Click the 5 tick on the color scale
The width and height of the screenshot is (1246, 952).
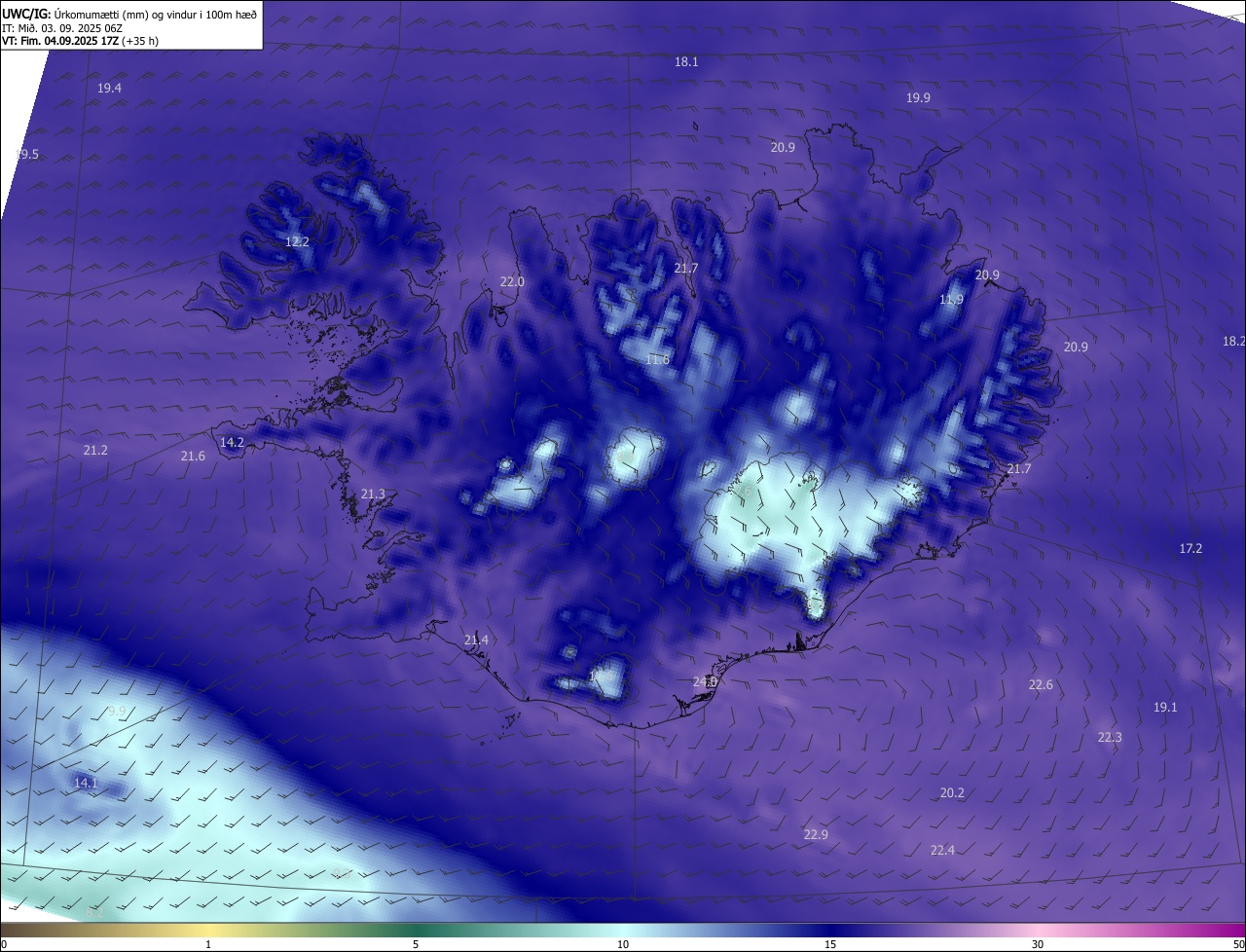click(x=416, y=944)
